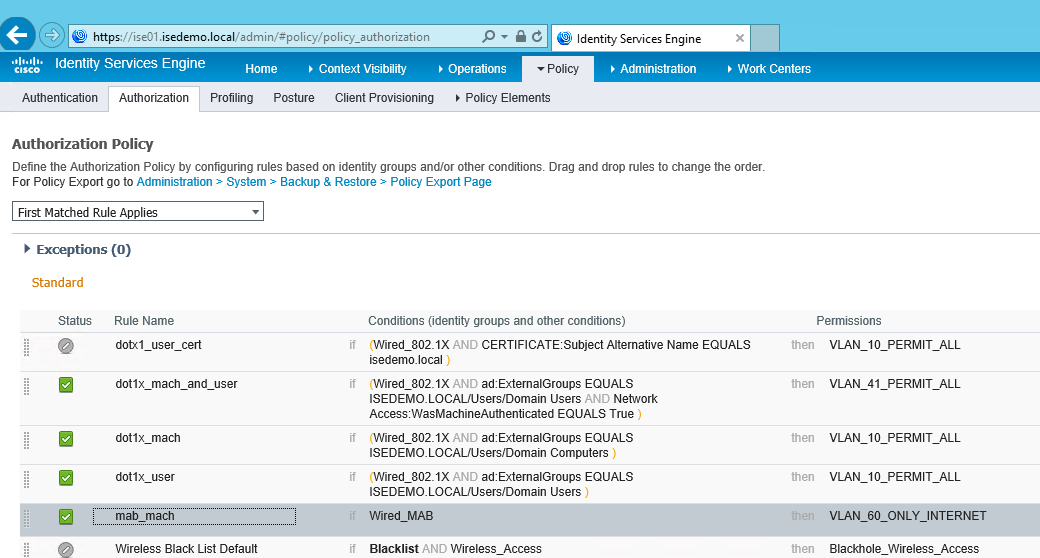
Task: Follow the Backup & Restore link
Action: click(328, 182)
